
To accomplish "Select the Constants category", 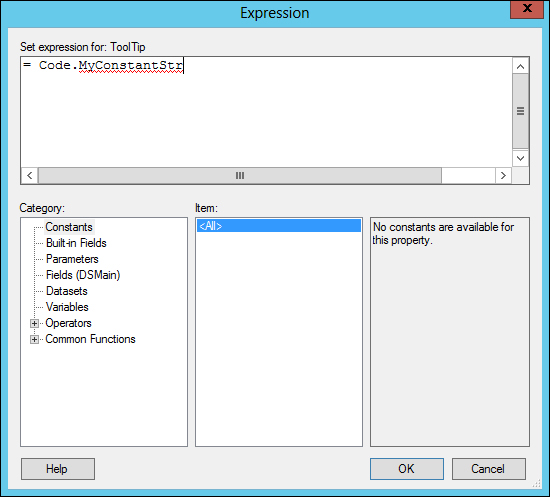I will (x=69, y=227).
